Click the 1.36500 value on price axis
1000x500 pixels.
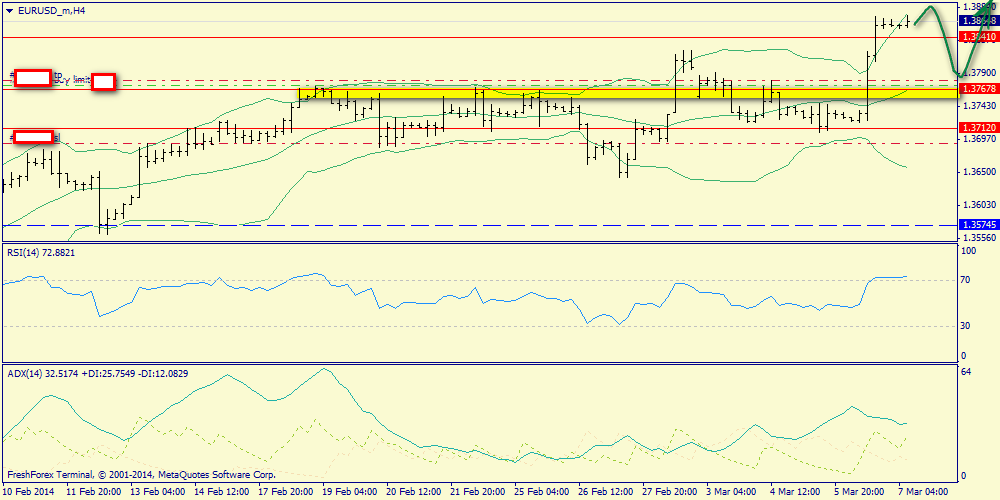pos(979,172)
